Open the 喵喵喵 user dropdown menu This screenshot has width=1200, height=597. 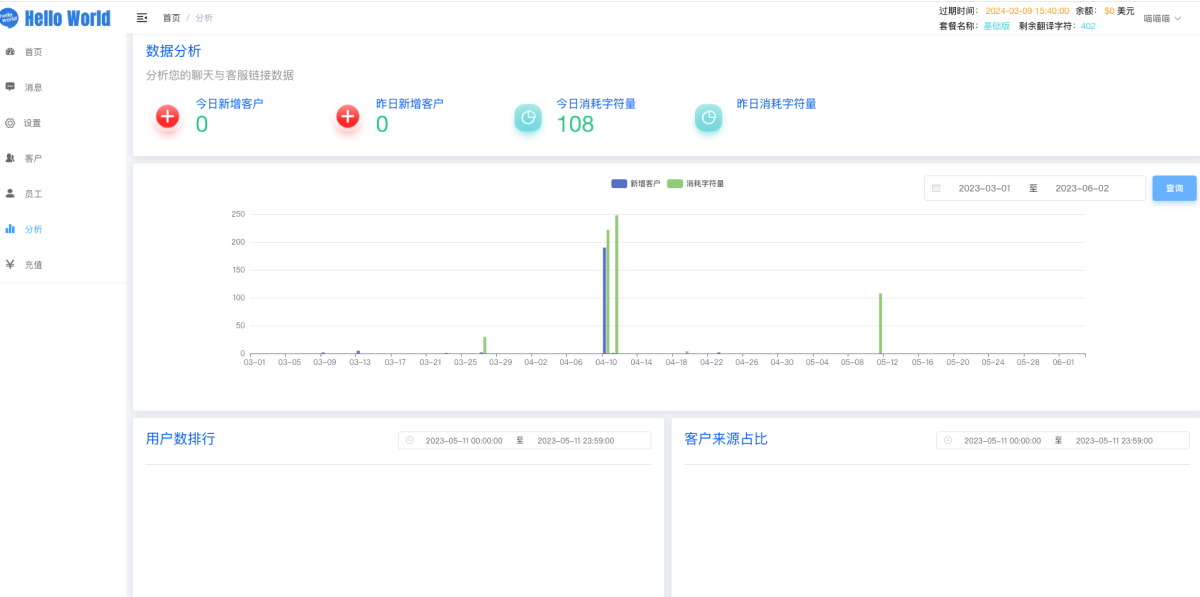point(1162,18)
